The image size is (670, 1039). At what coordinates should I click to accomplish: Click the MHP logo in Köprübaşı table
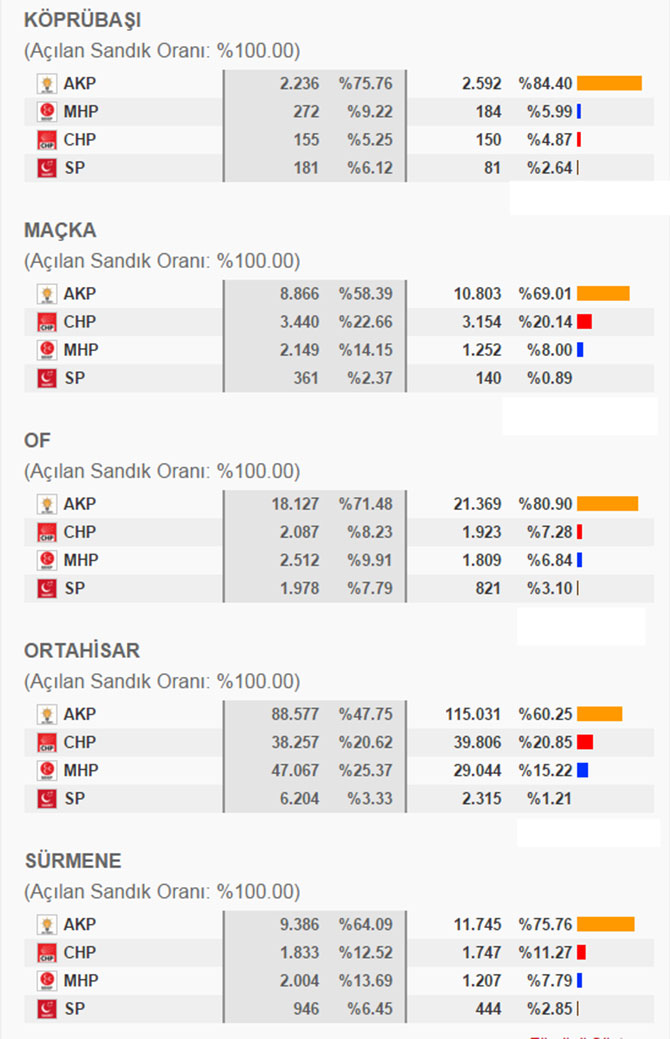(x=46, y=111)
